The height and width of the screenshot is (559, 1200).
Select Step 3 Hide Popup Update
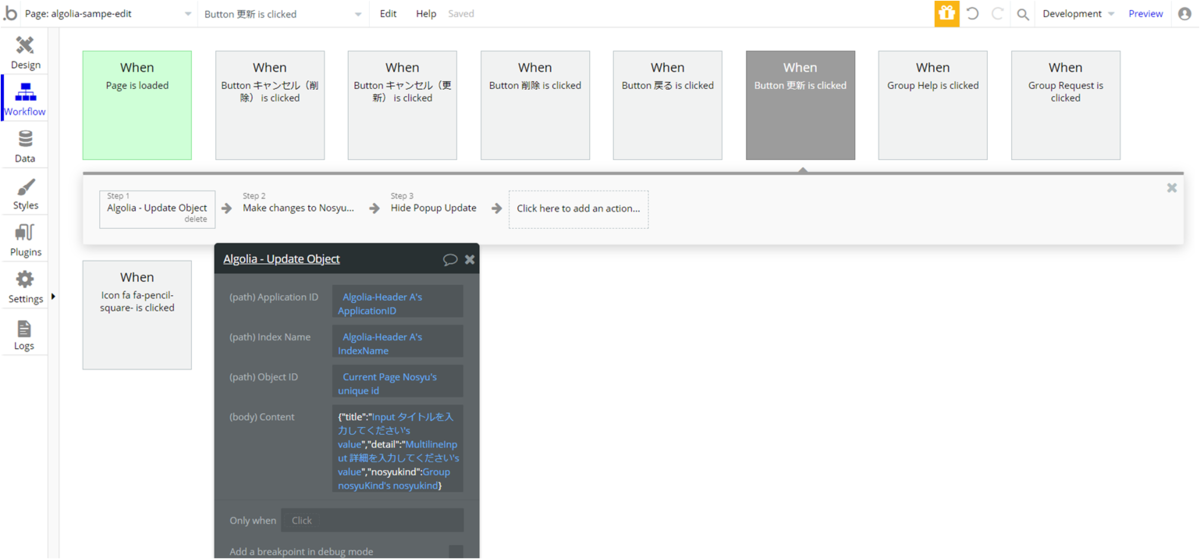click(x=433, y=208)
